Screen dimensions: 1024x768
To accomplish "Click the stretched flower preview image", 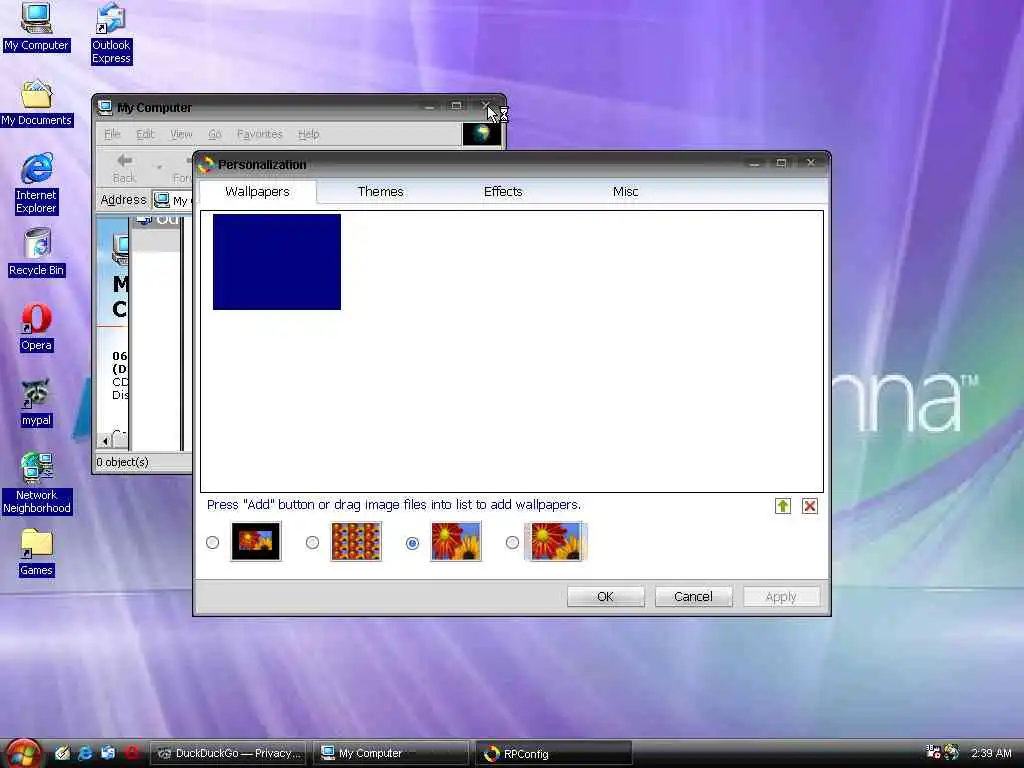I will tap(456, 541).
